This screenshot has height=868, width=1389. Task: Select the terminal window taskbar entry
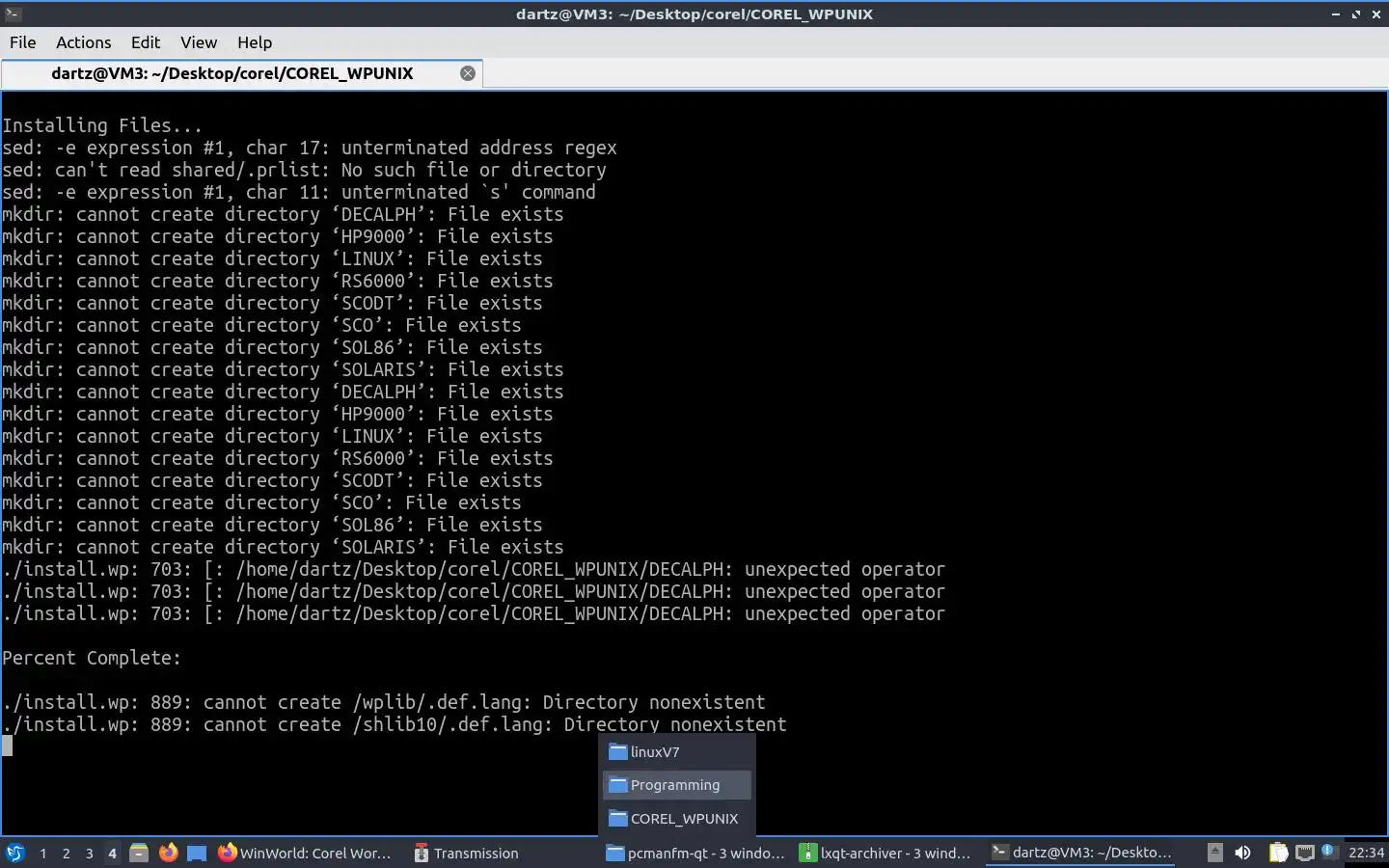pyautogui.click(x=1081, y=853)
